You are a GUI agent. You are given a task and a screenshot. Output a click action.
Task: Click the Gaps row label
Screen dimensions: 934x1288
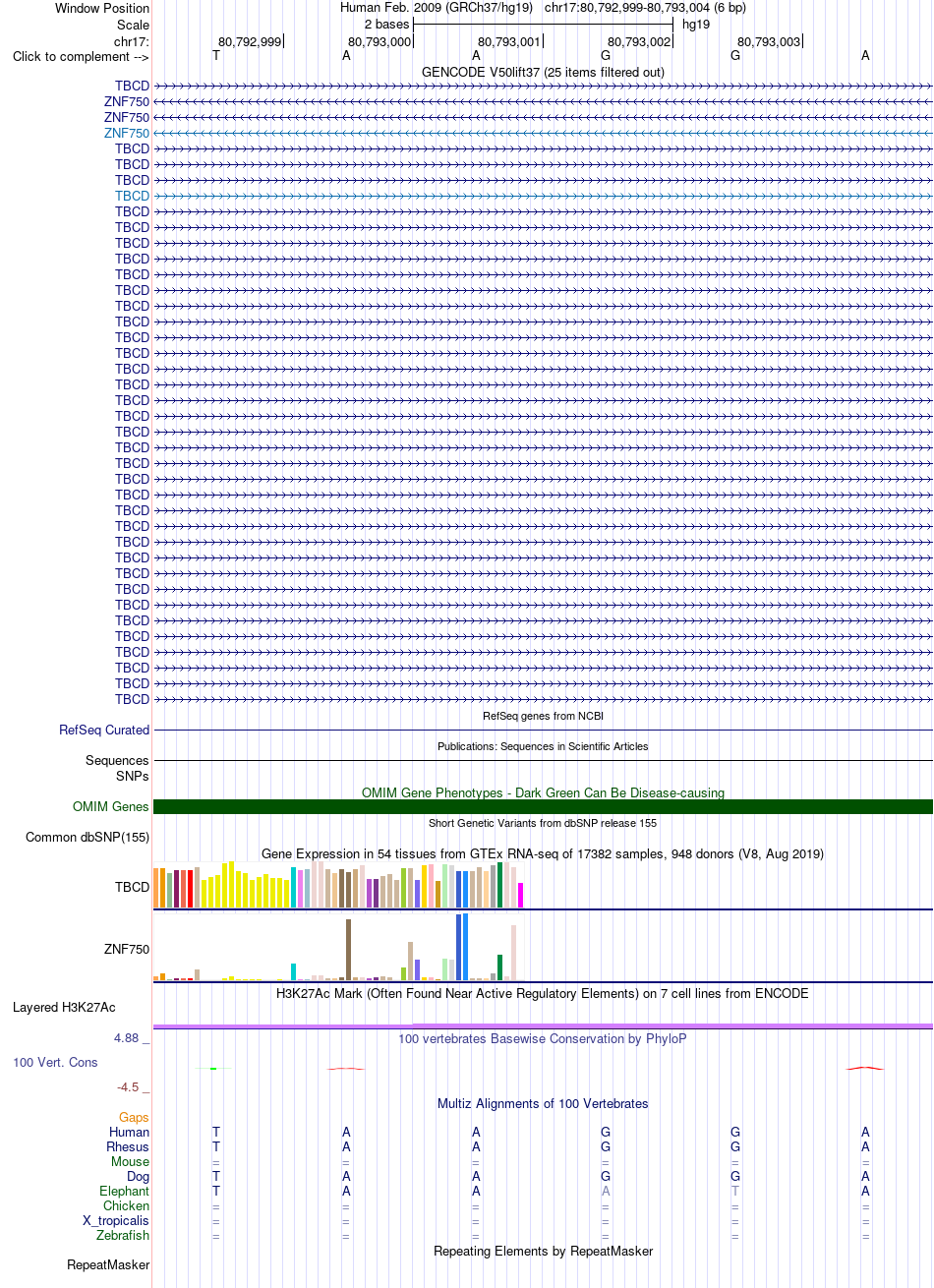click(134, 1118)
